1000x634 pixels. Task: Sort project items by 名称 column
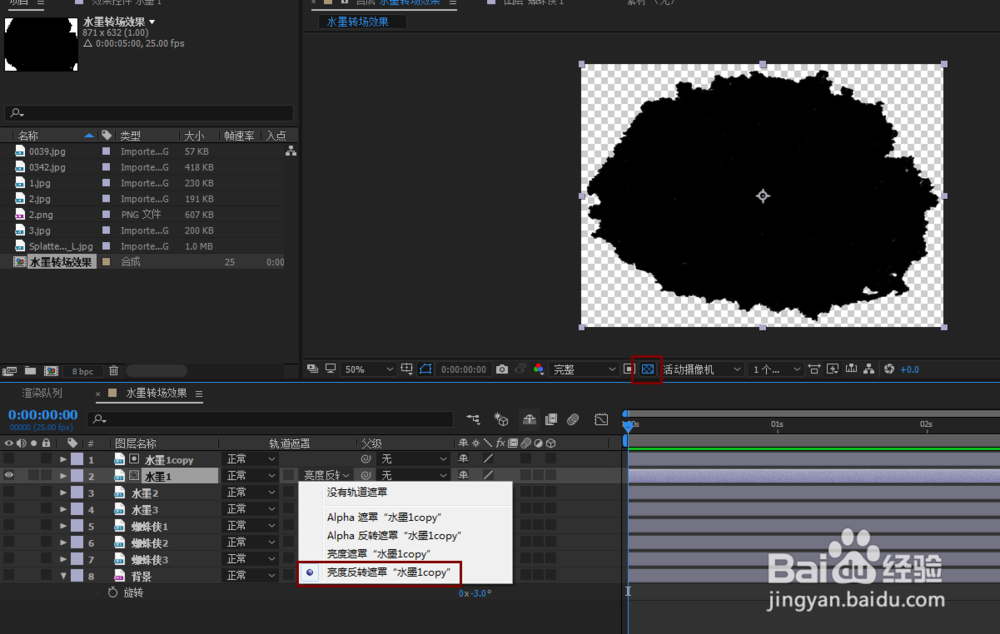(28, 135)
